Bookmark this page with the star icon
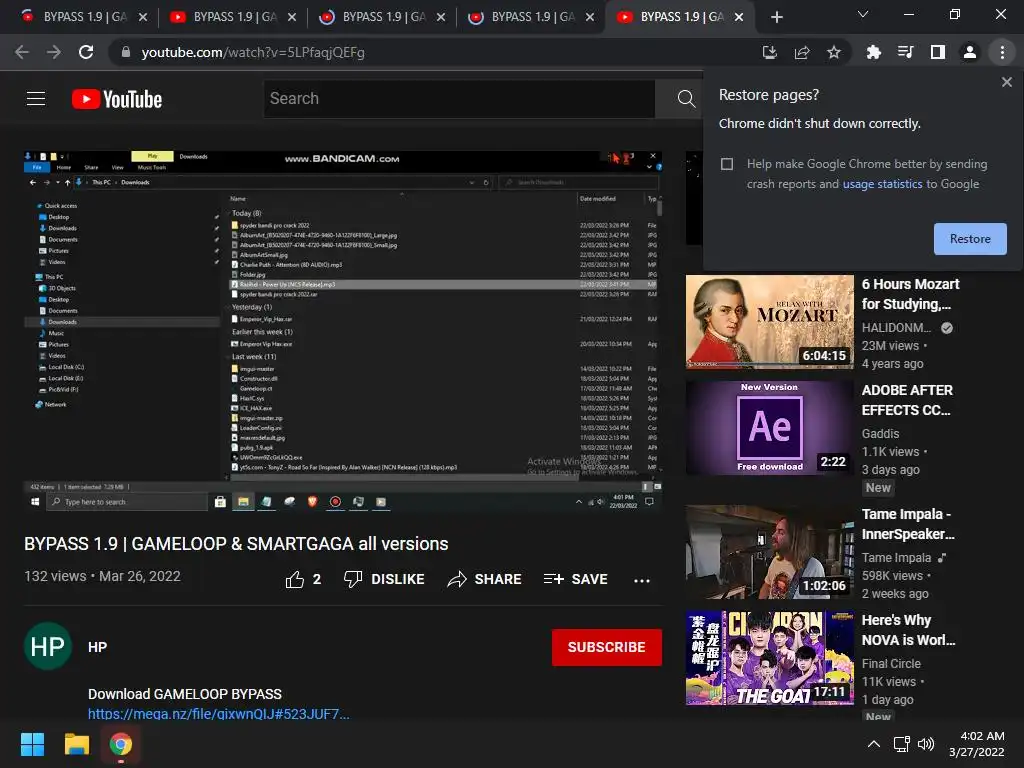 [x=833, y=52]
